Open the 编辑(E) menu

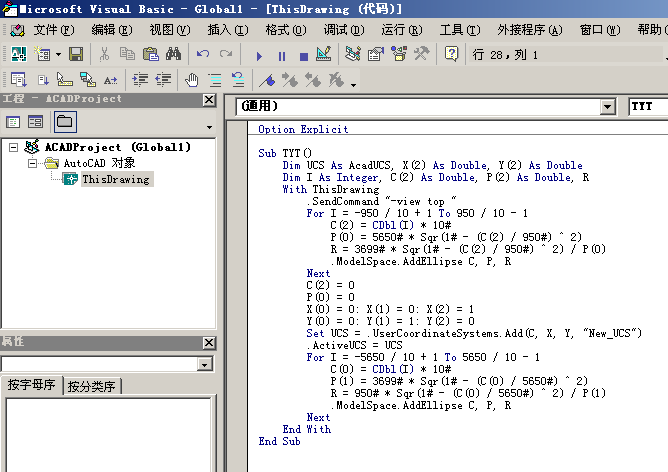112,30
